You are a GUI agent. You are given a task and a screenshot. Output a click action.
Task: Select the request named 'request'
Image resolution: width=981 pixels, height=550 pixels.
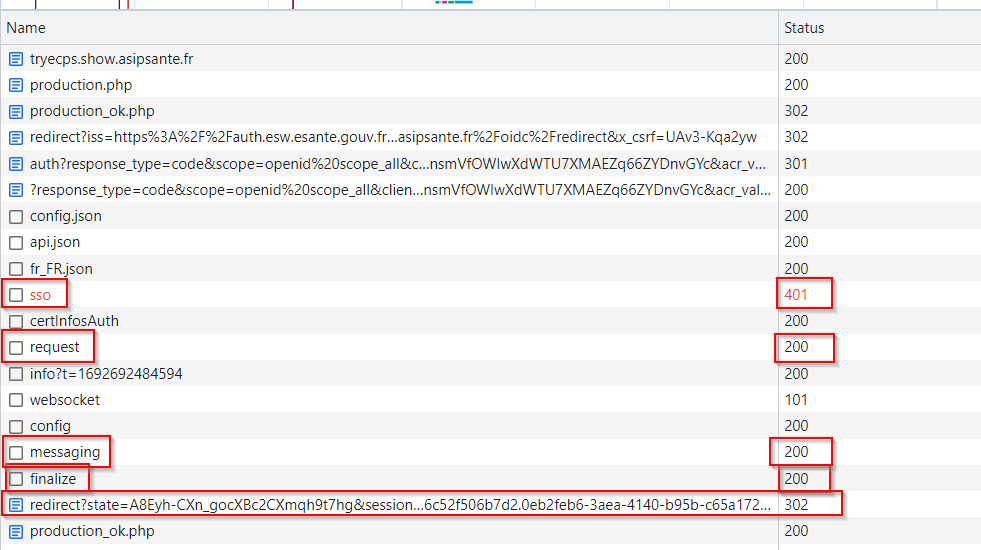click(x=54, y=347)
